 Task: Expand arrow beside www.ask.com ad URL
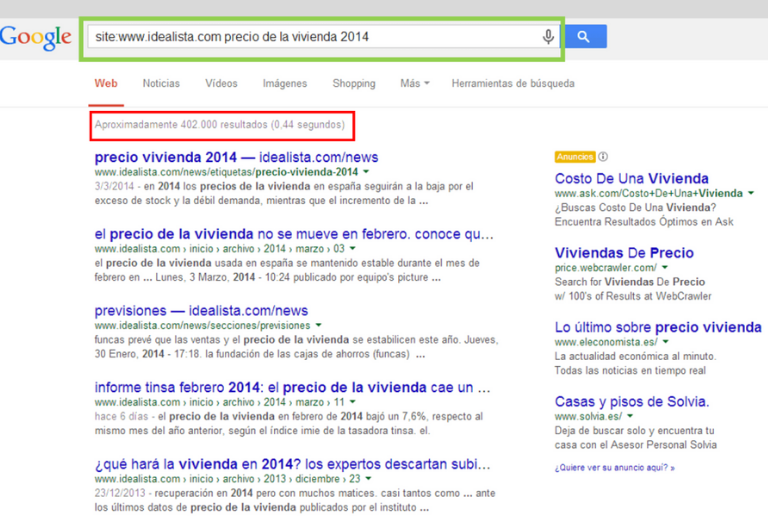751,193
